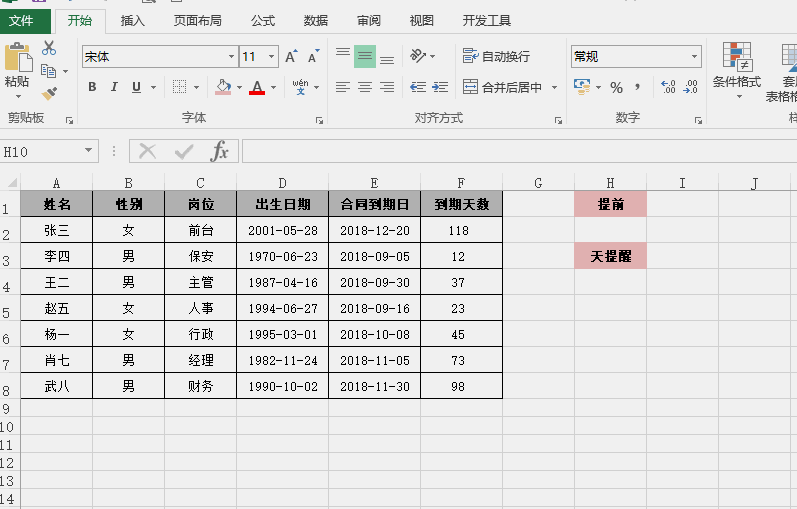Image resolution: width=797 pixels, height=509 pixels.
Task: Open the 字体 font dialog launcher
Action: 319,121
